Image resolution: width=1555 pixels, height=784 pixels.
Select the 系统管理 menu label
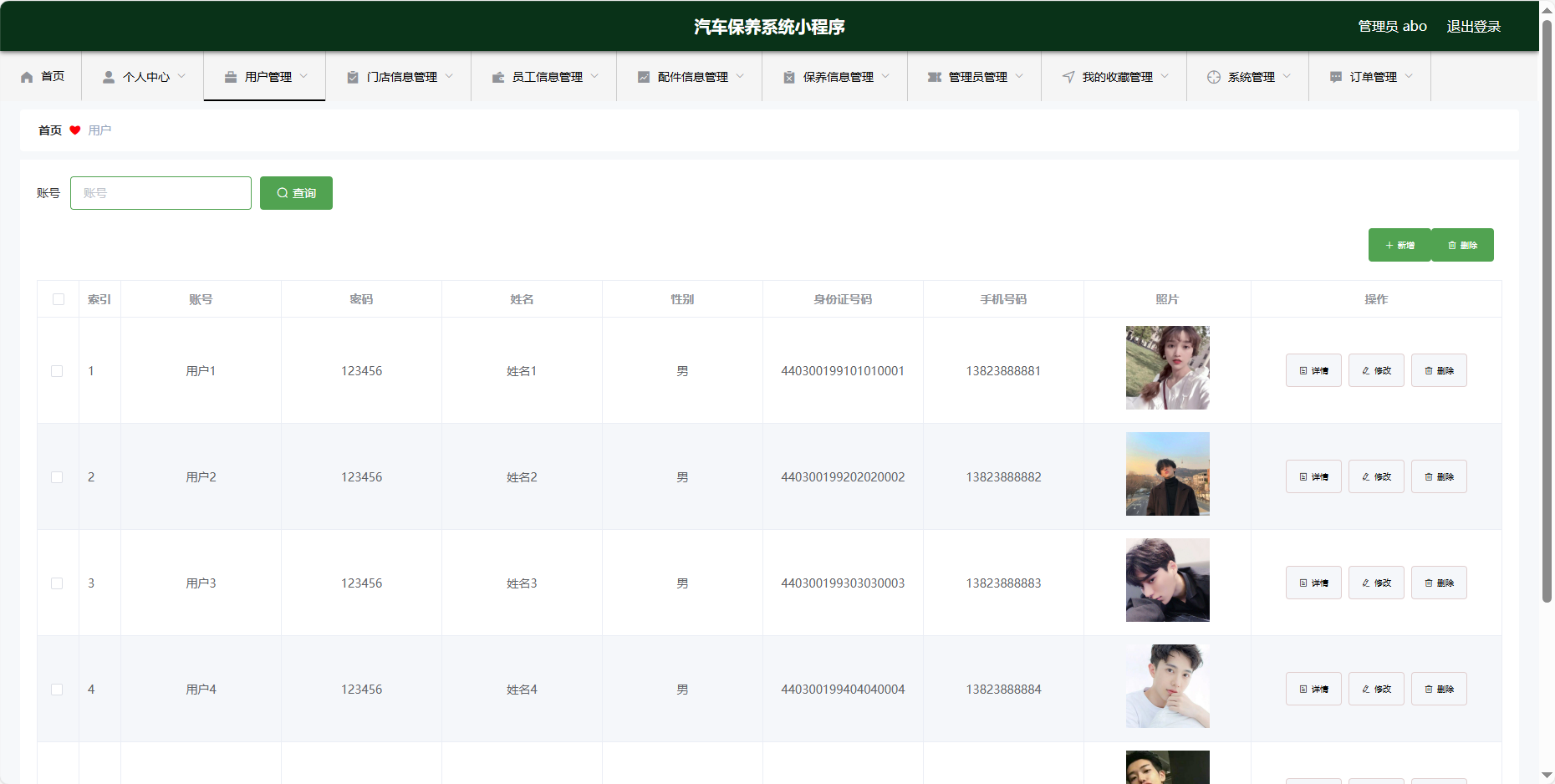coord(1252,77)
